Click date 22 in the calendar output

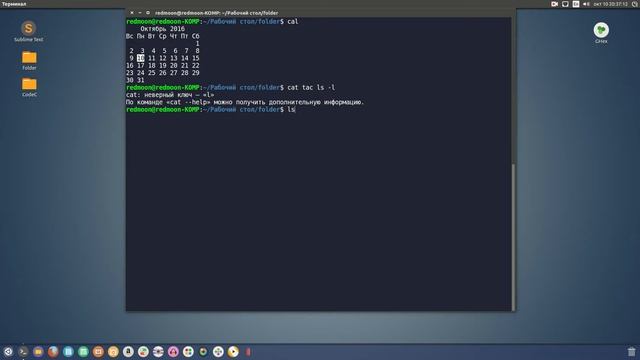coord(196,65)
